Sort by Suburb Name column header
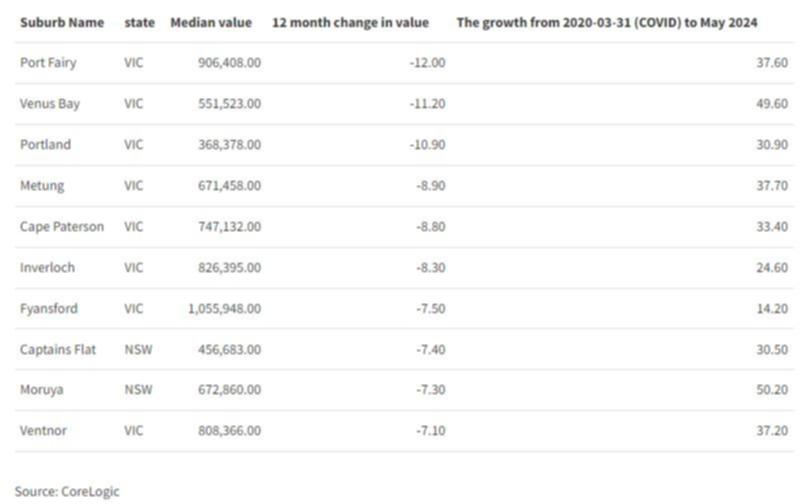 click(x=62, y=23)
